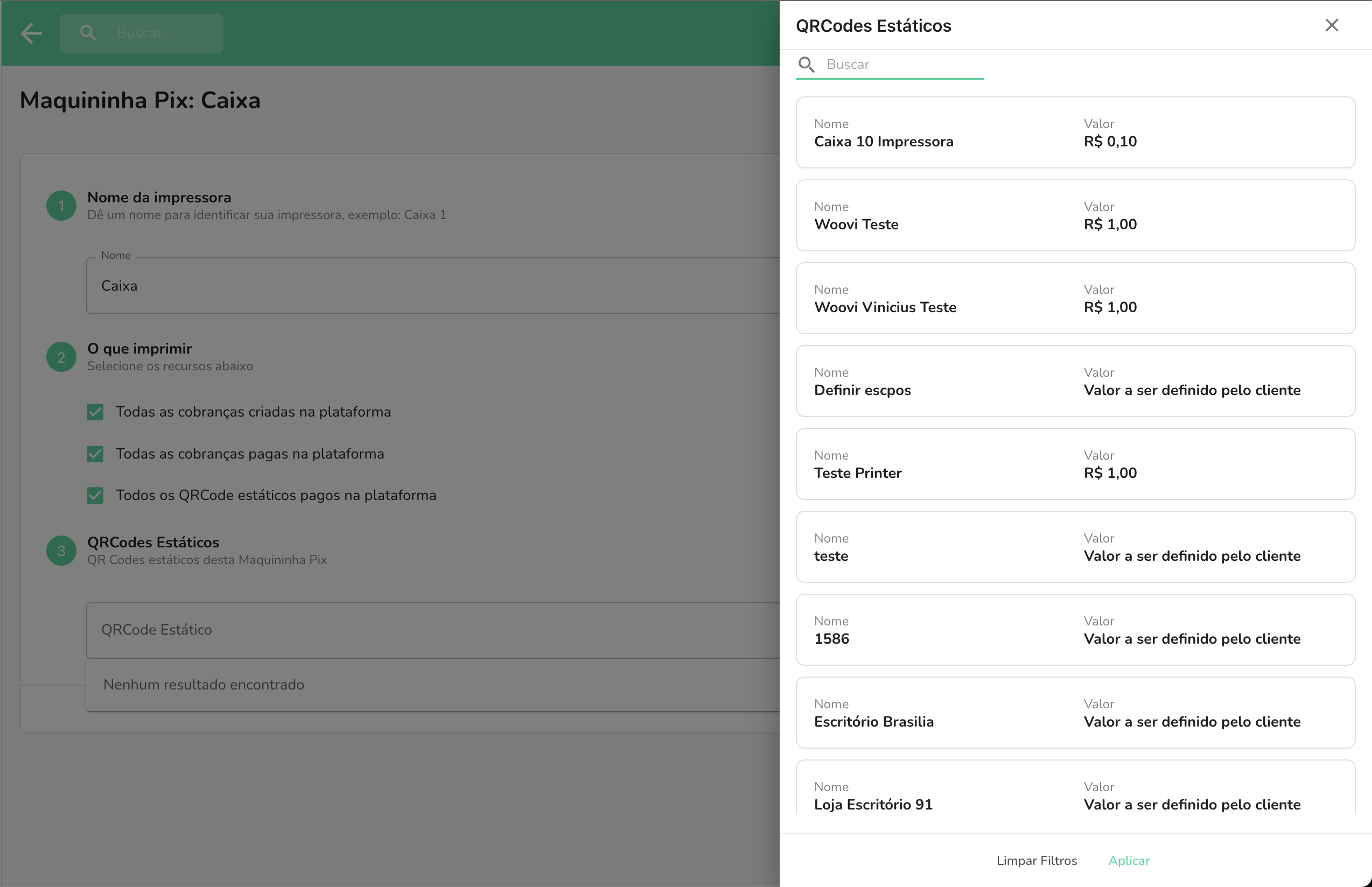Click the Nome field containing Caixa
The height and width of the screenshot is (887, 1372).
pos(432,286)
